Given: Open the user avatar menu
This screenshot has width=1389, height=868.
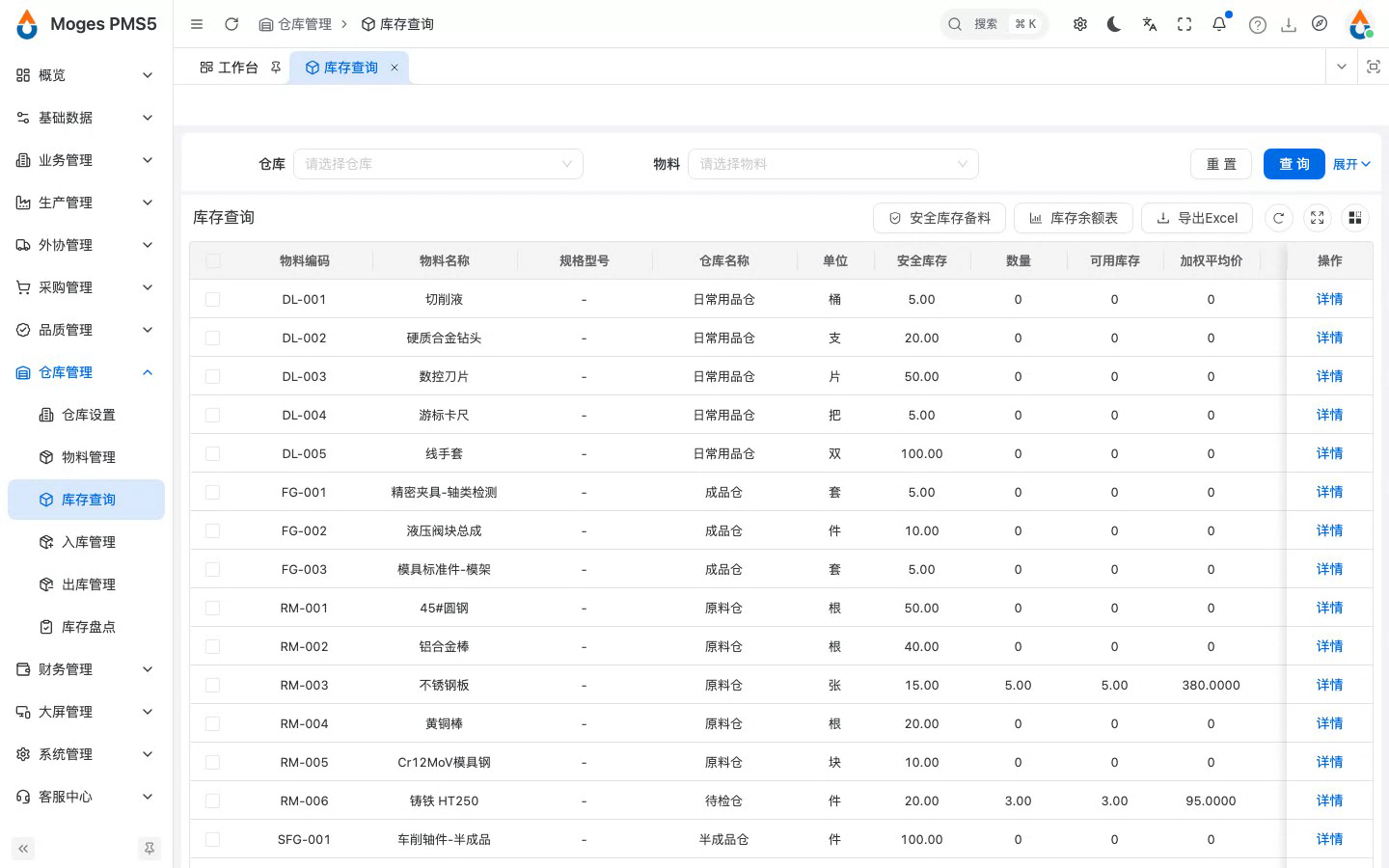Looking at the screenshot, I should pyautogui.click(x=1360, y=24).
